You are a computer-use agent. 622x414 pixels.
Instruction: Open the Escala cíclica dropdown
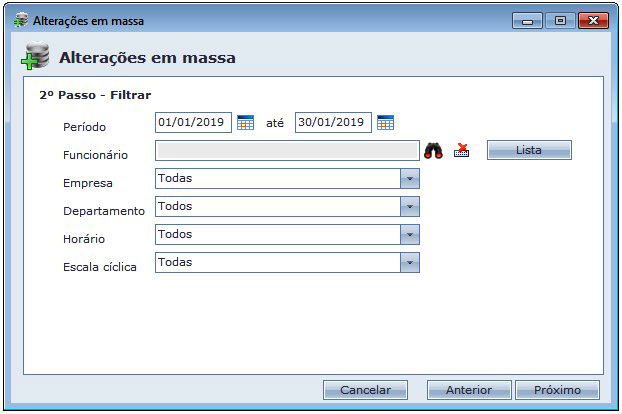[409, 263]
